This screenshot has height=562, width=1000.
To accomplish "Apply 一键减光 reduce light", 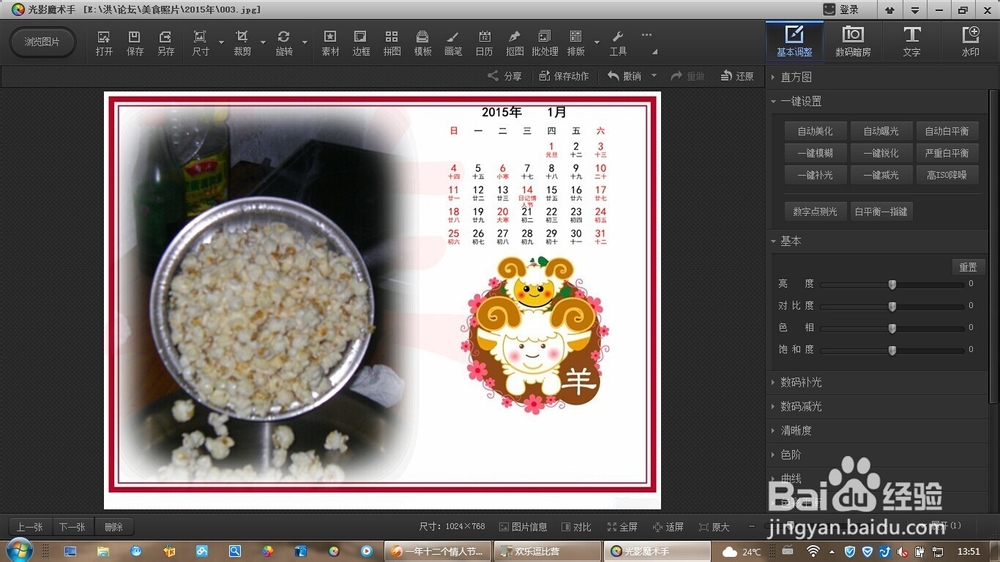I will pos(881,175).
